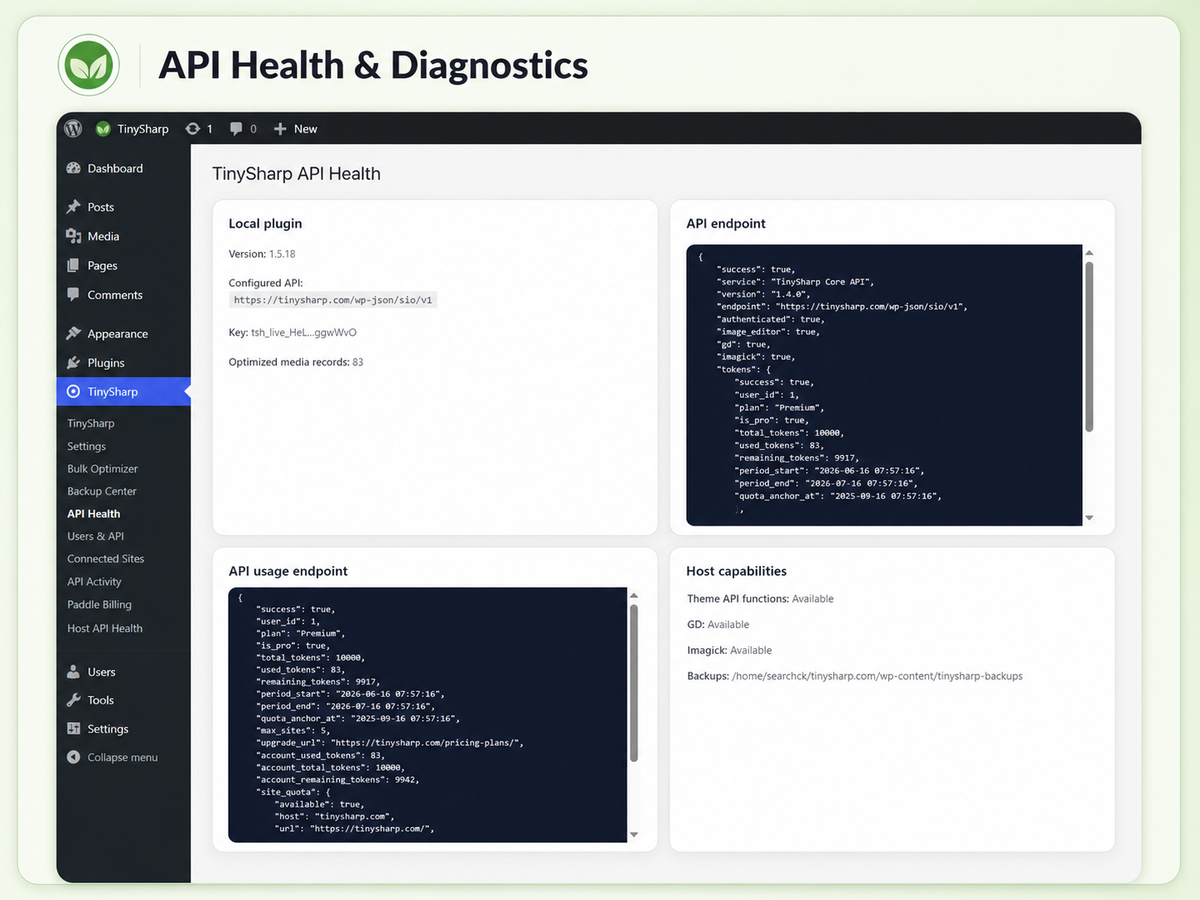1200x900 pixels.
Task: Click the API usage endpoint scrollbar thumb
Action: [x=634, y=683]
